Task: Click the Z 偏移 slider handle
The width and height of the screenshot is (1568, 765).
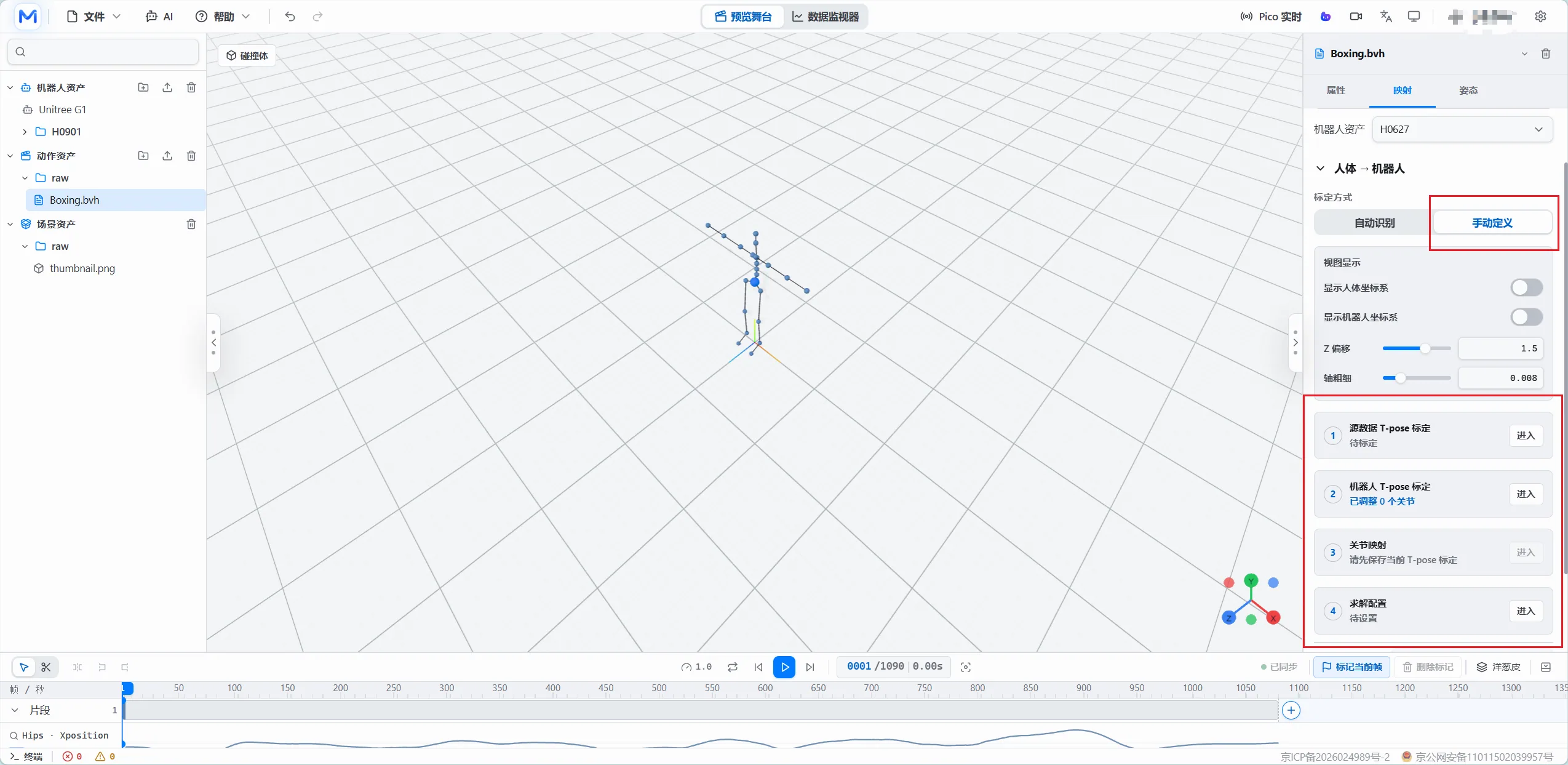Action: coord(1425,348)
